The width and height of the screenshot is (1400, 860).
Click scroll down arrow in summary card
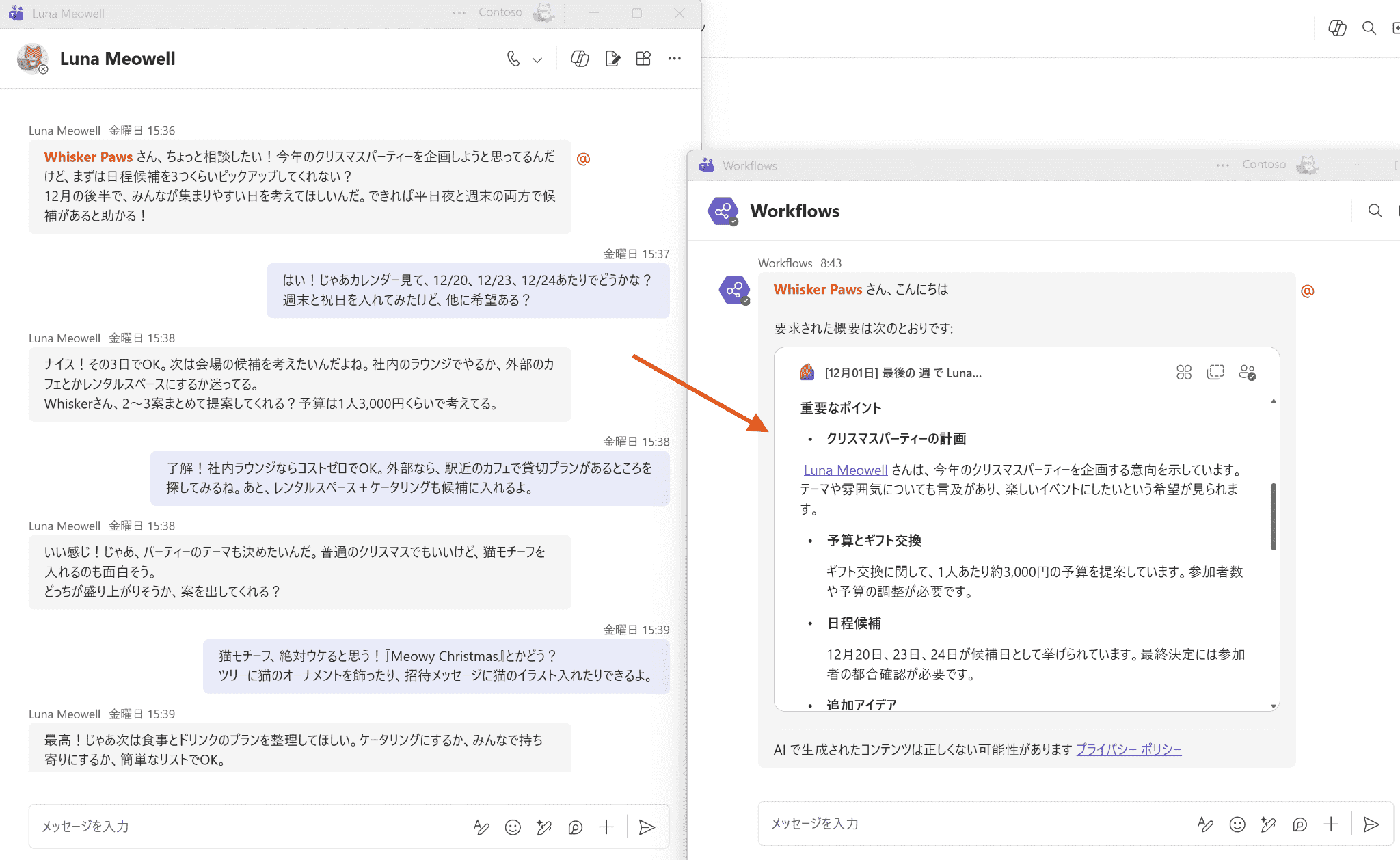pyautogui.click(x=1274, y=706)
